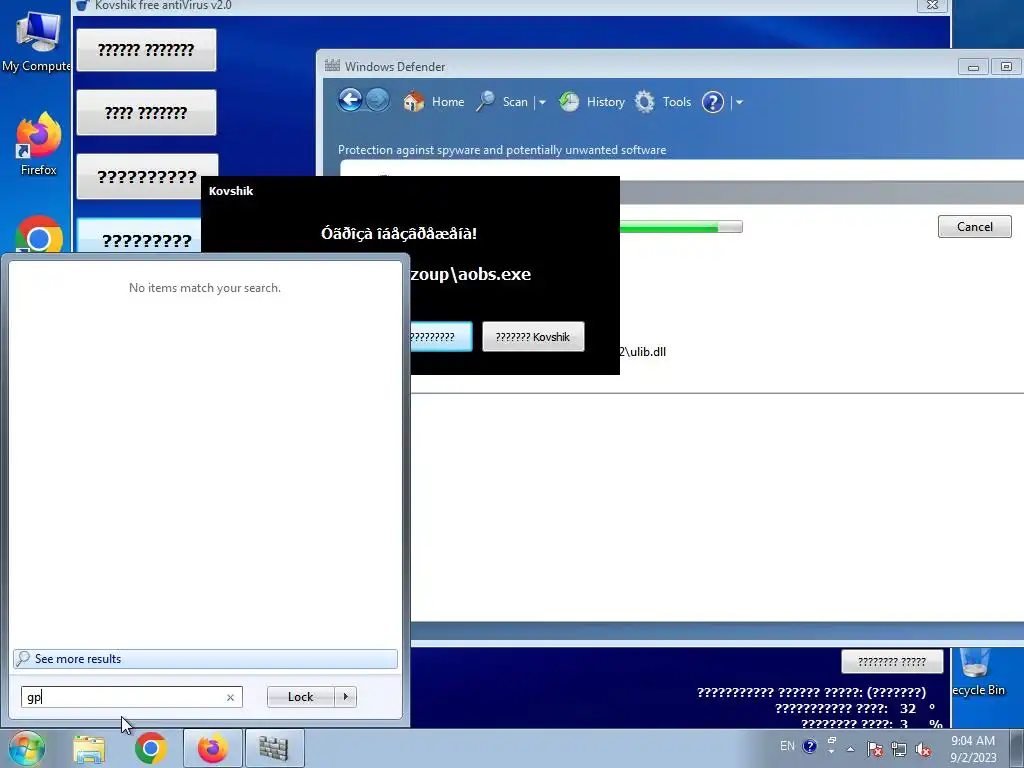Viewport: 1024px width, 768px height.
Task: Switch to Firefox in taskbar
Action: coord(213,748)
